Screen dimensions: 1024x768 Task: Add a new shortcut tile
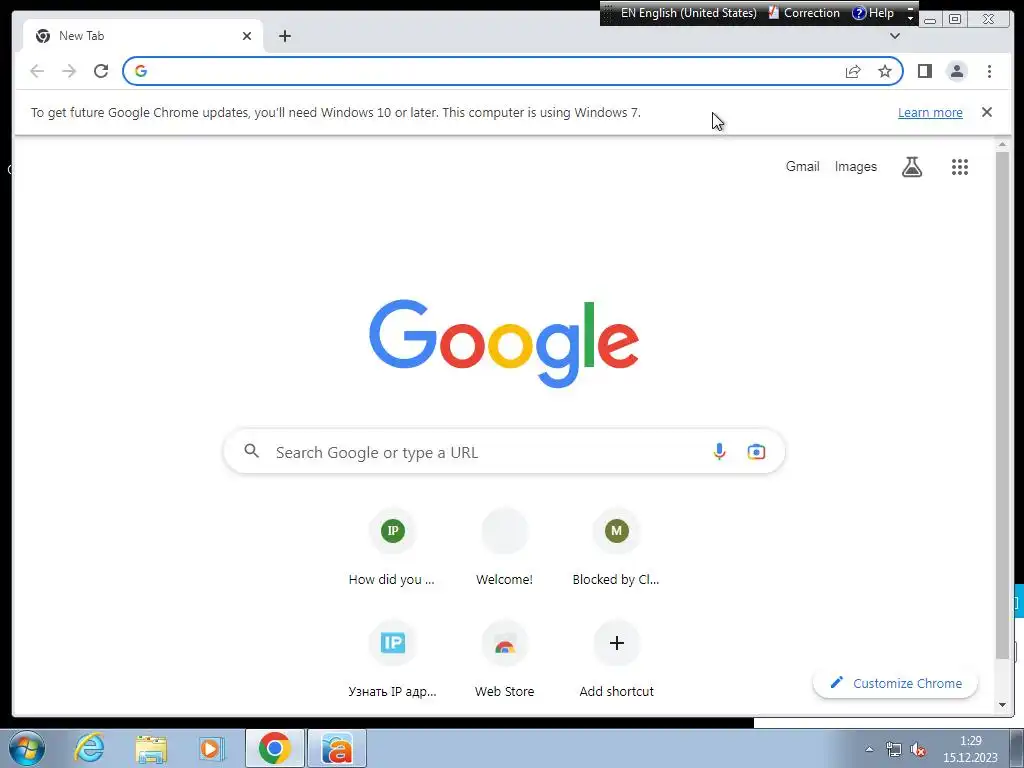click(x=616, y=660)
